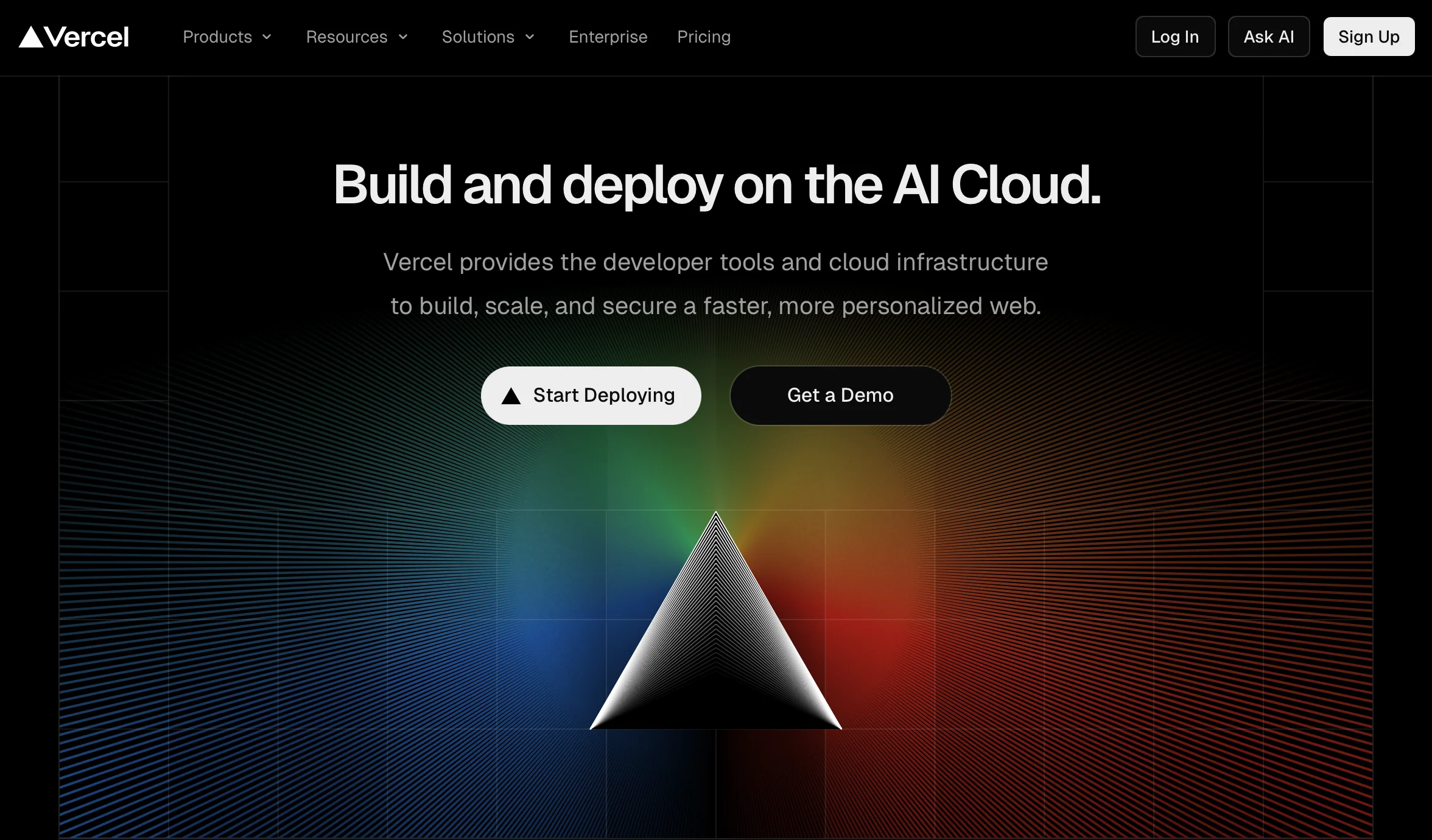Screen dimensions: 1432x840
Task: Click the black triangle icon in Start Deploying
Action: tap(511, 396)
